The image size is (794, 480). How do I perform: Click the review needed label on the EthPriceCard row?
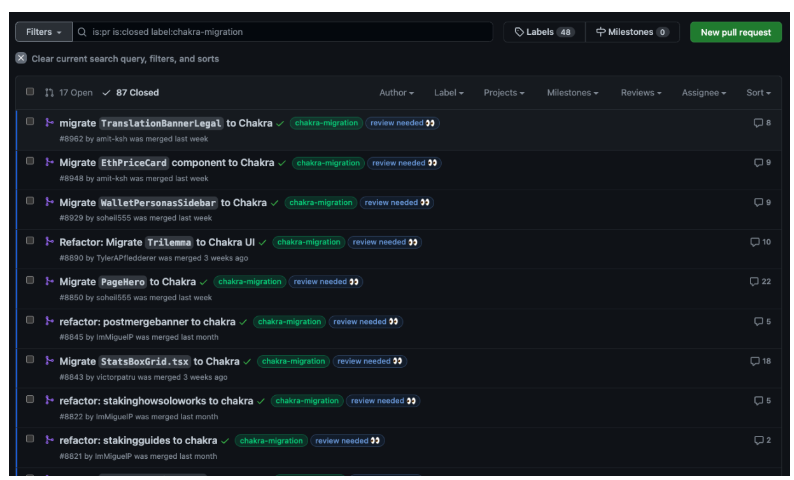404,163
